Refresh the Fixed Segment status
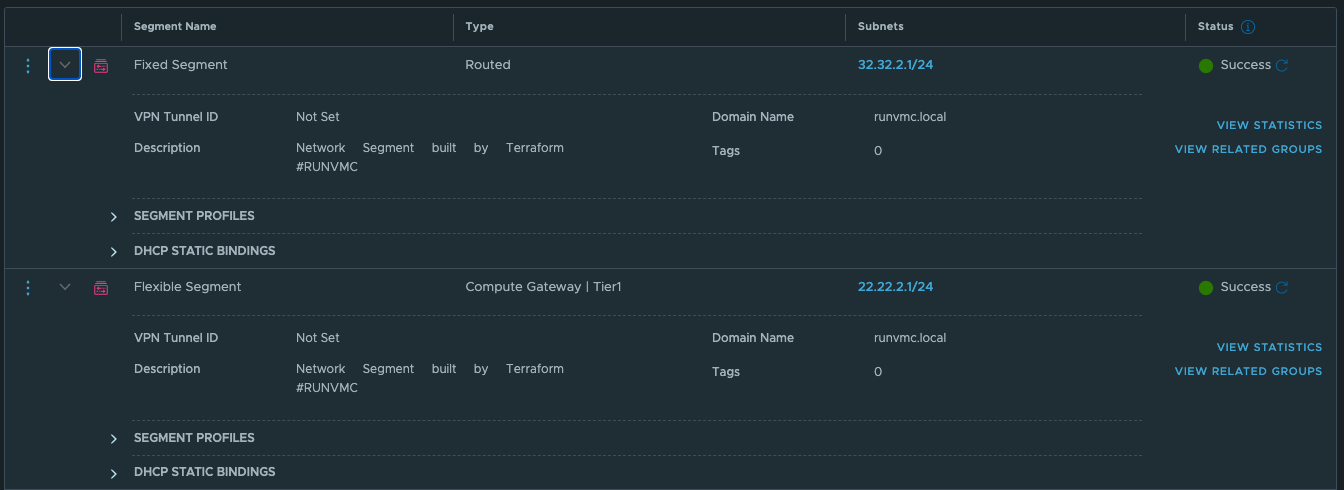Viewport: 1344px width, 490px height. click(1282, 65)
